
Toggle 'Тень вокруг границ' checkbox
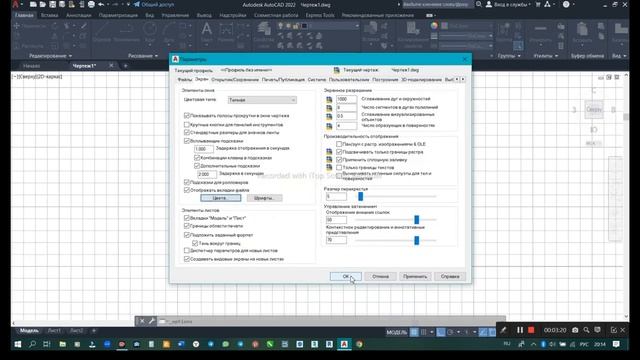pyautogui.click(x=195, y=243)
